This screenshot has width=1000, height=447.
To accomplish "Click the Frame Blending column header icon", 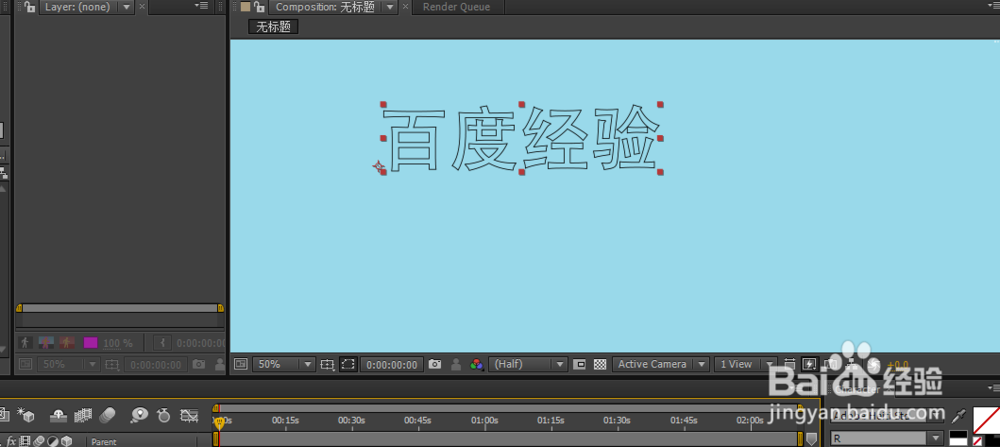I will coord(26,441).
